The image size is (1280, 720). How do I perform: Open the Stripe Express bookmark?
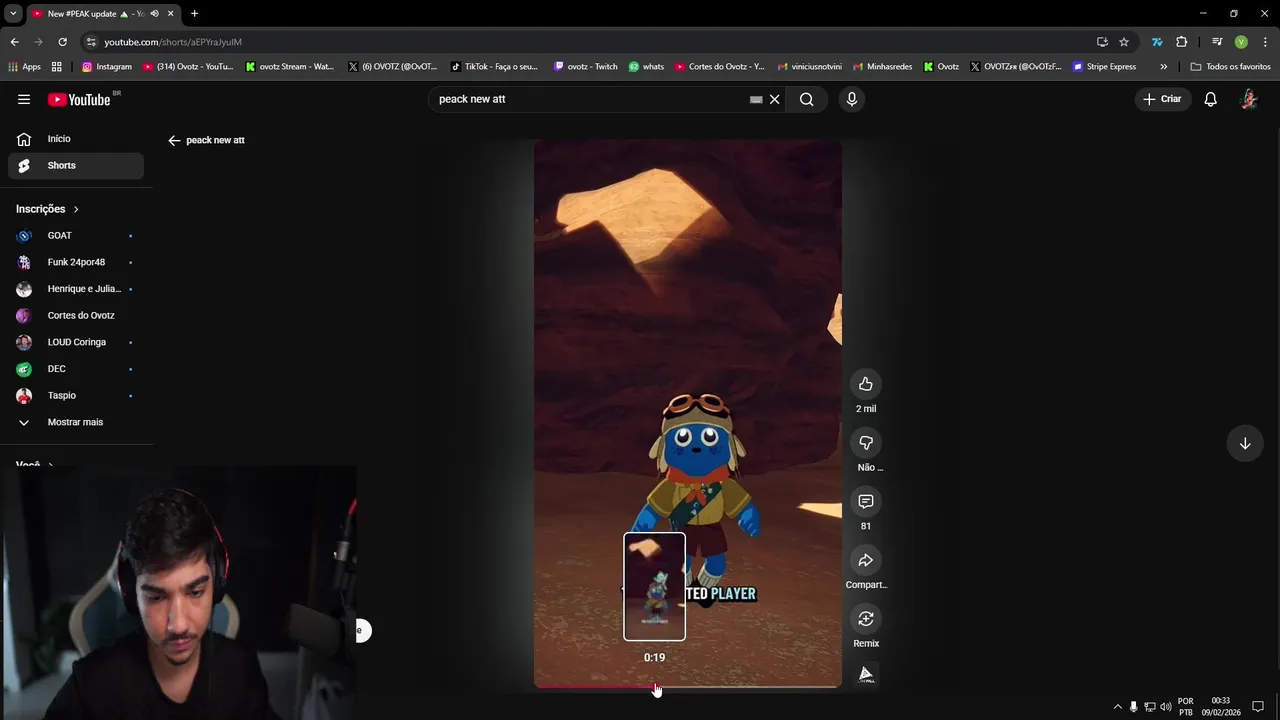pos(1105,67)
